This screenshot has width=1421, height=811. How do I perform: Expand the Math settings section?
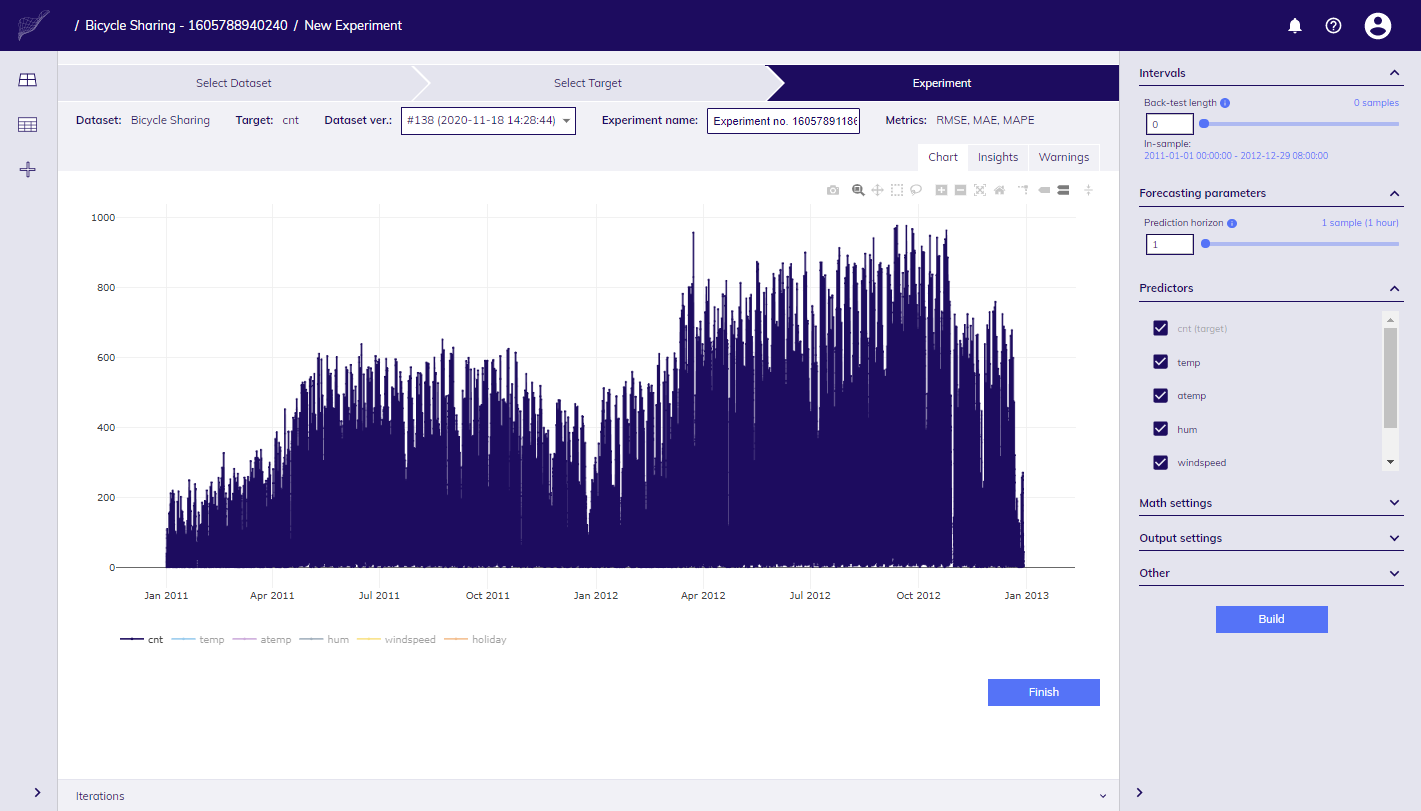point(1395,503)
